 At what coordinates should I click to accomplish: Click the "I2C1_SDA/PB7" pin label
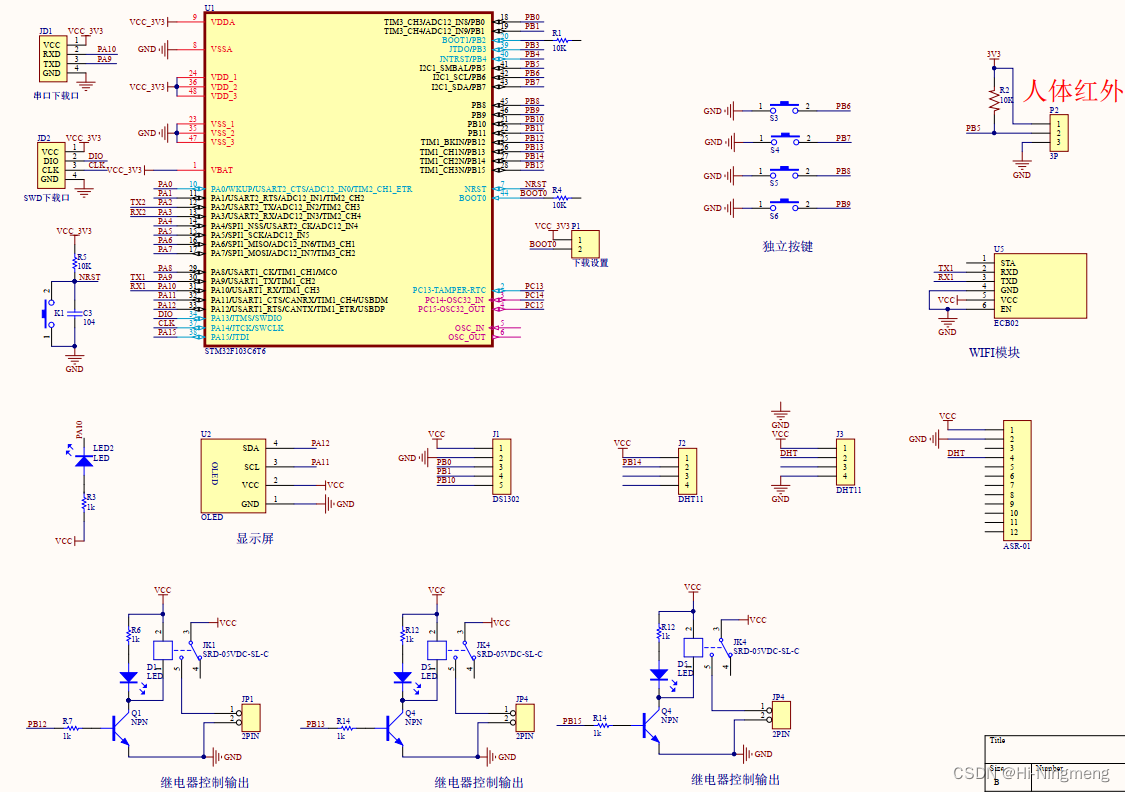458,87
